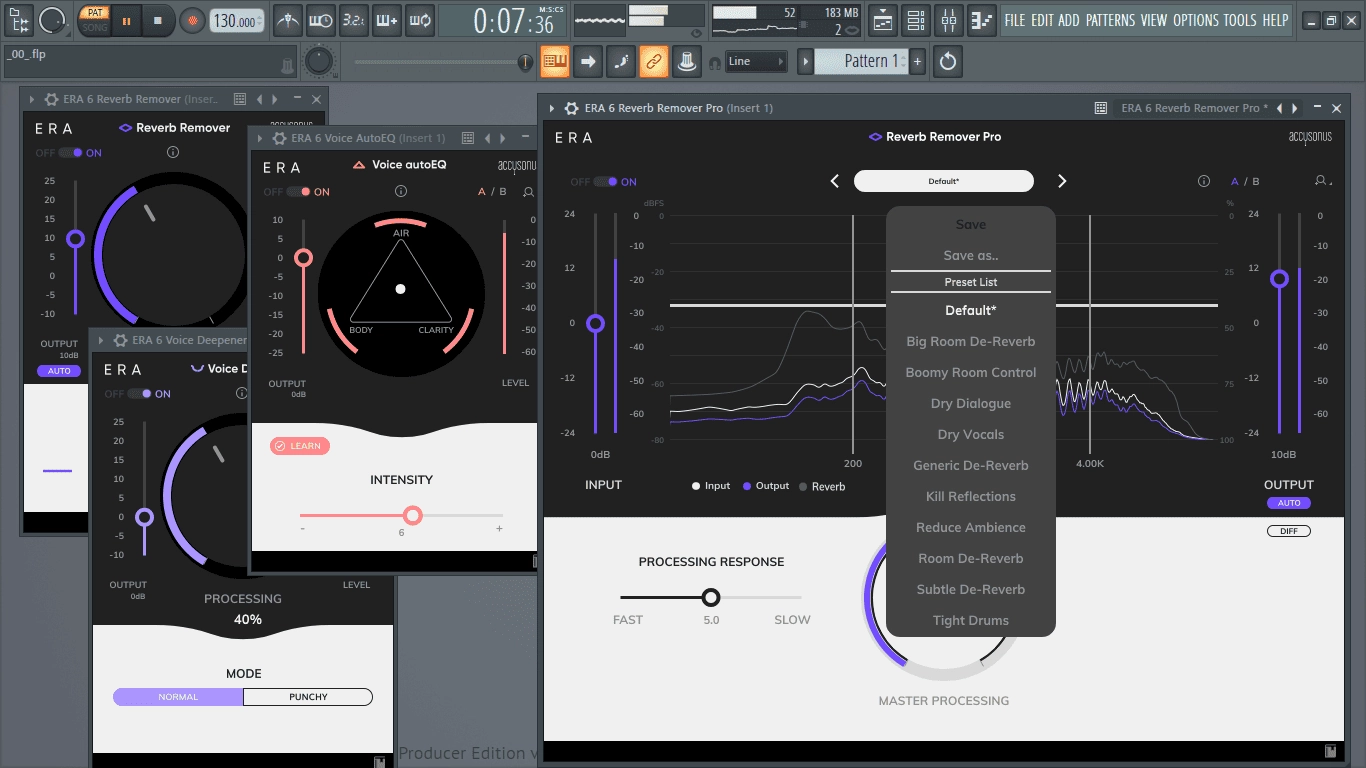The image size is (1366, 768).
Task: Choose Tight Drums preset
Action: 971,620
